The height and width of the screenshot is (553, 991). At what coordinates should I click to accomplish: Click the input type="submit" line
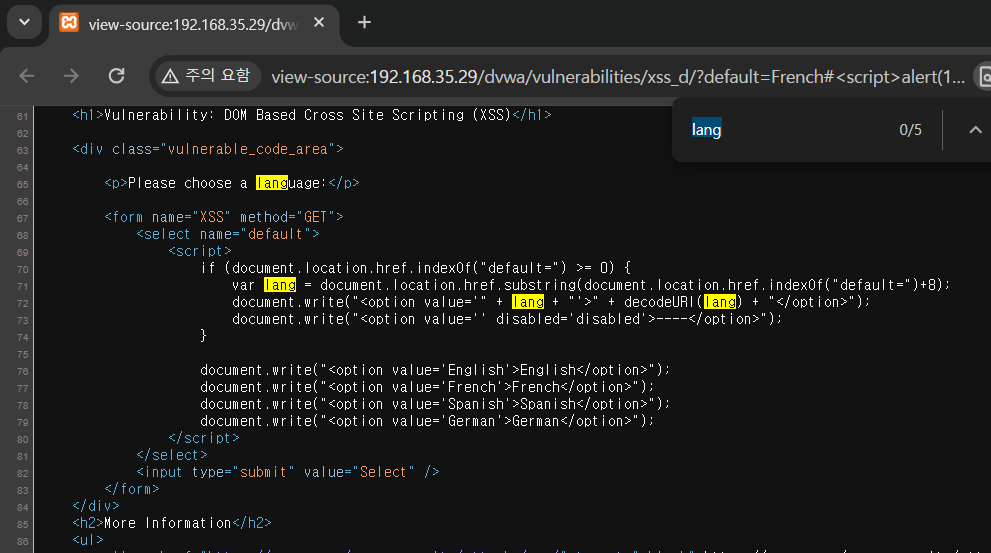pyautogui.click(x=288, y=472)
